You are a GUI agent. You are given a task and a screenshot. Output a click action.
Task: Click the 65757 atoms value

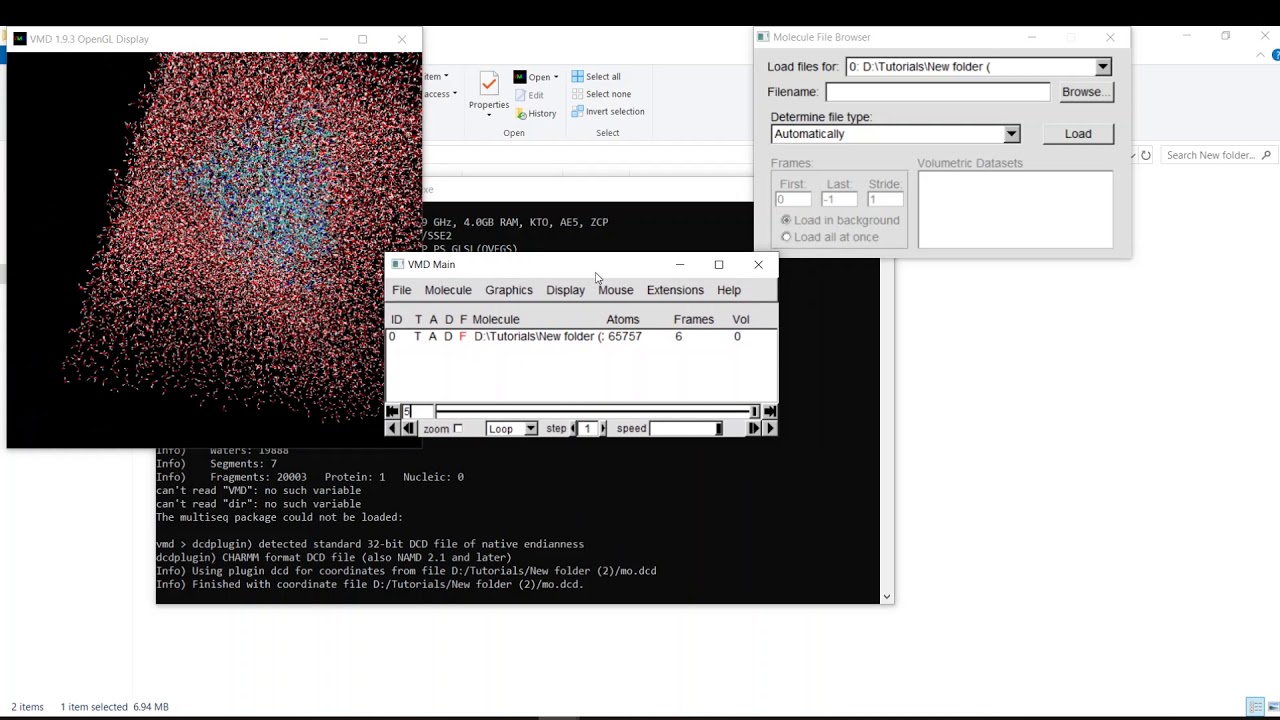pyautogui.click(x=625, y=336)
